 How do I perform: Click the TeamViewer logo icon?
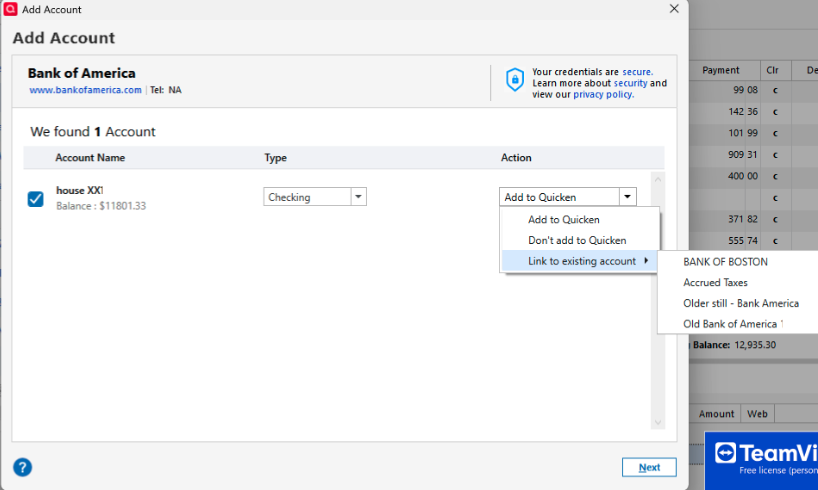click(x=725, y=452)
